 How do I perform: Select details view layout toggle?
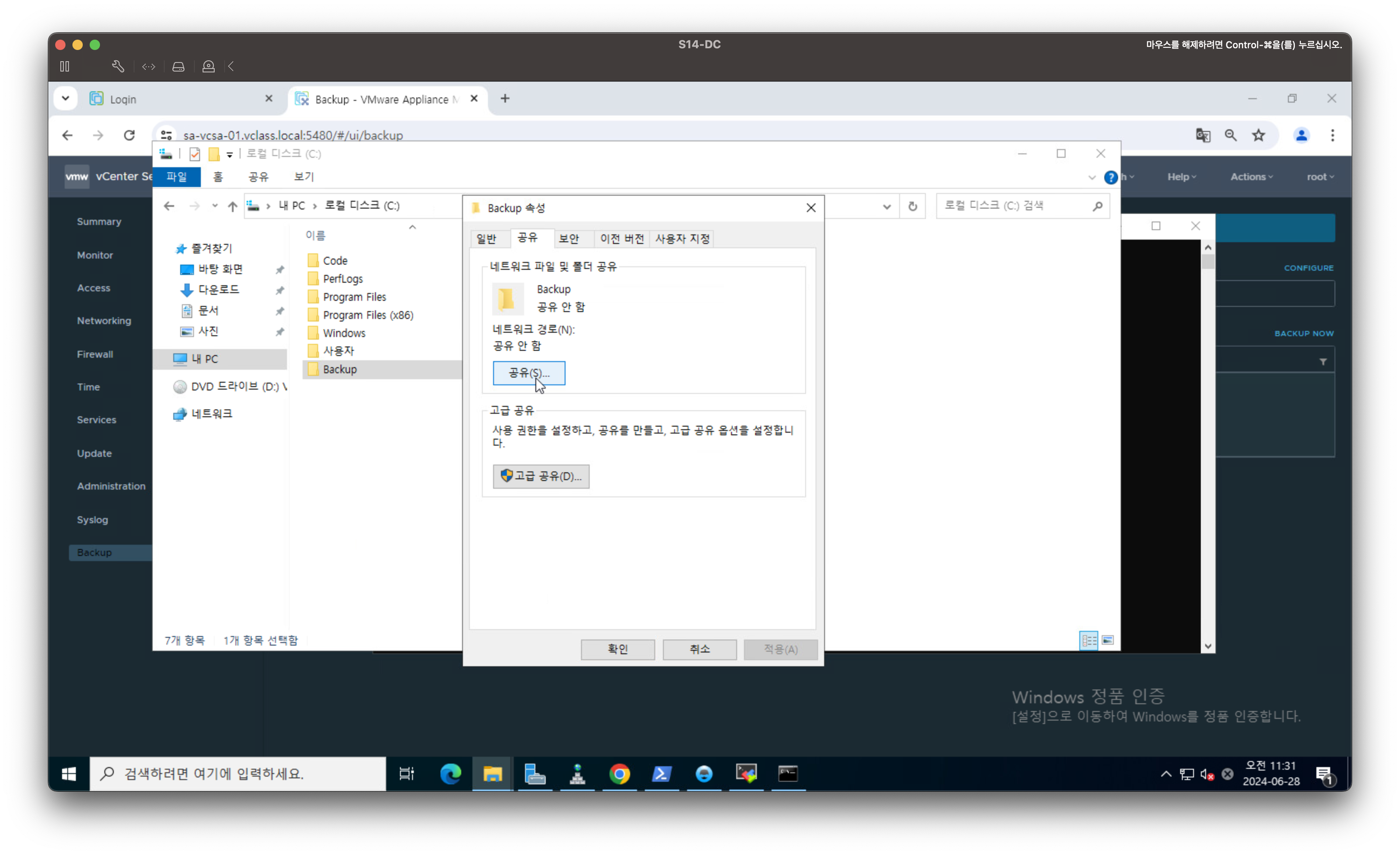tap(1089, 640)
